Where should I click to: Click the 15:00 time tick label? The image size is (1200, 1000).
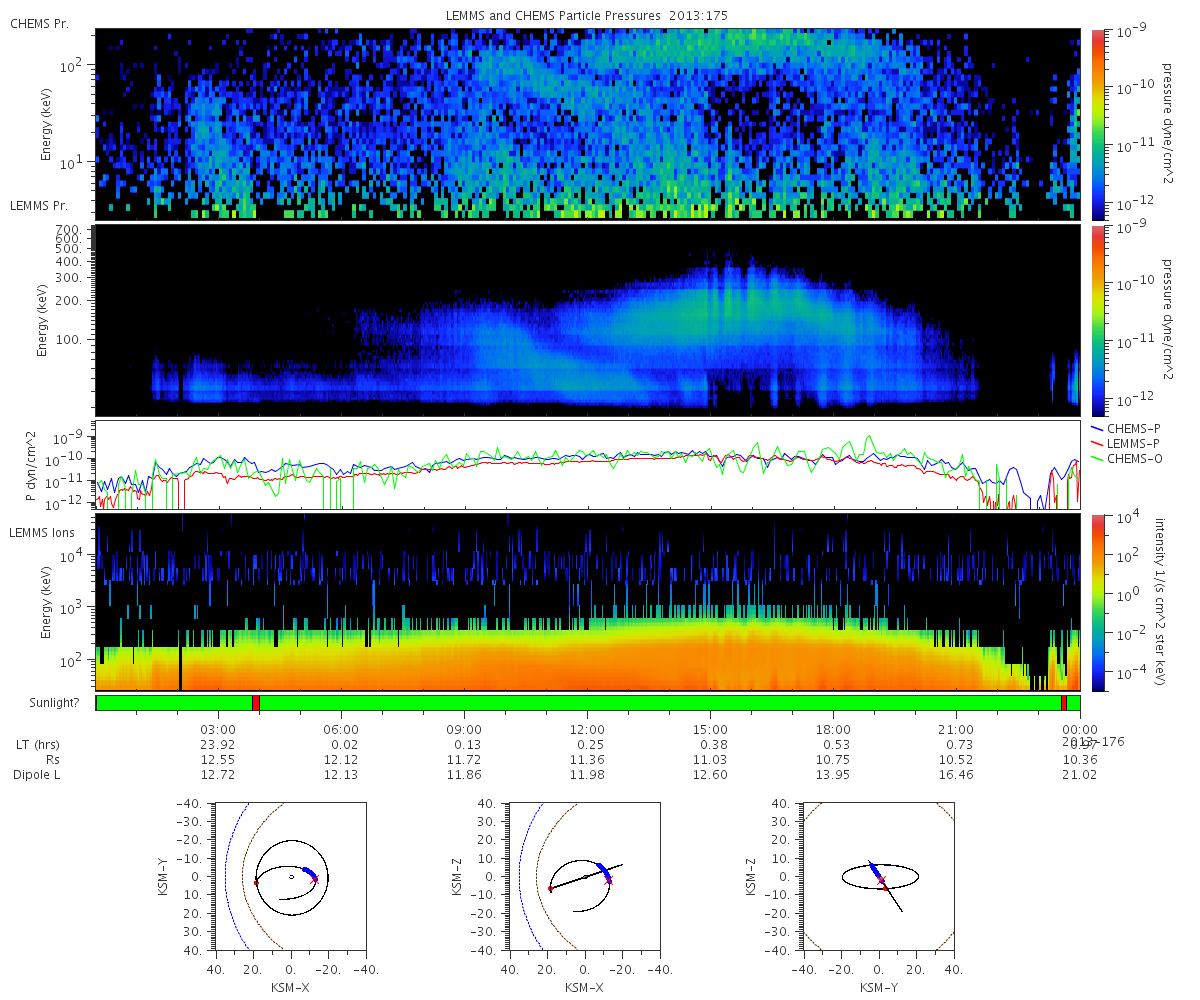710,730
